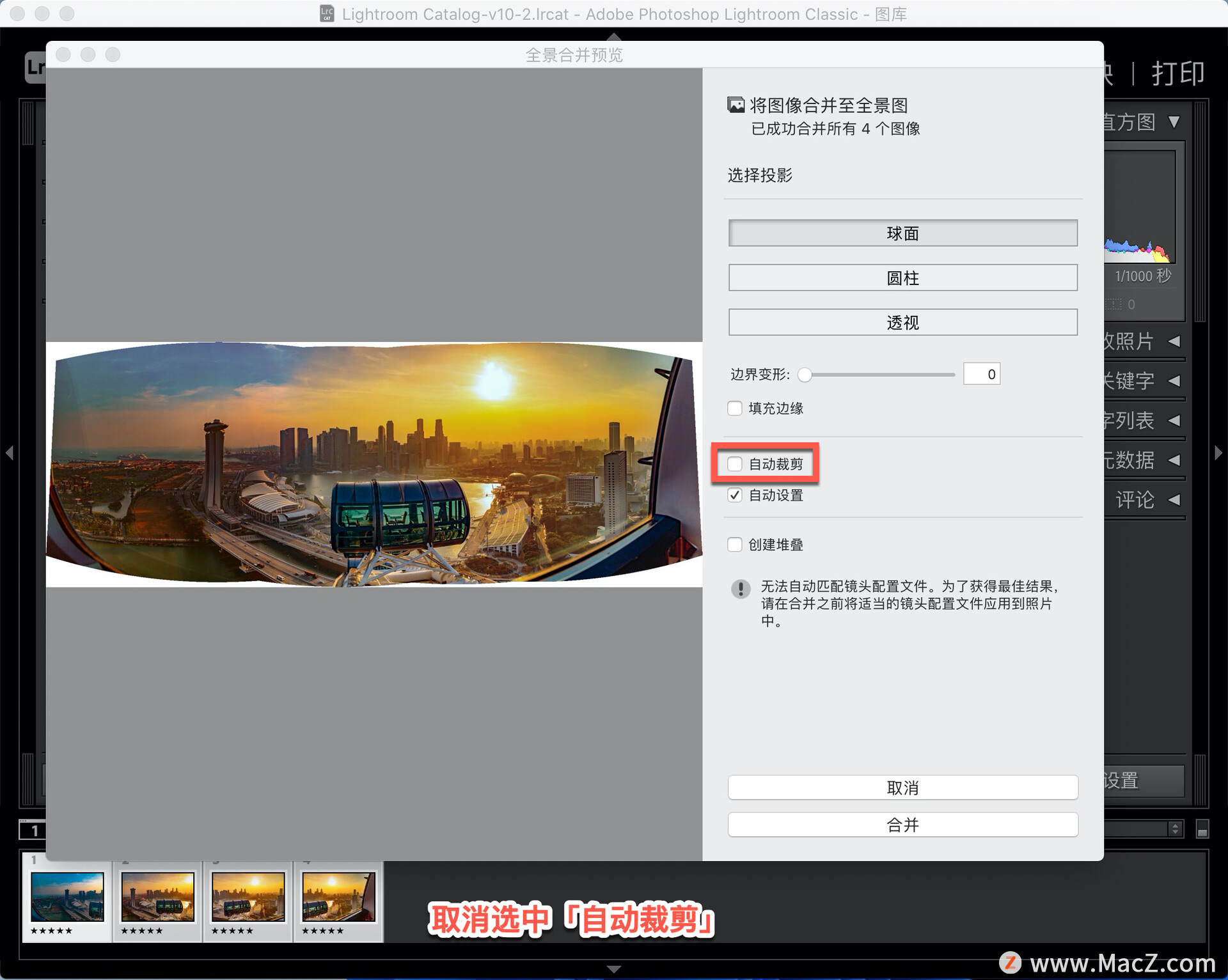
Task: Select the 圆柱 (Cylindrical) projection button
Action: tap(902, 278)
